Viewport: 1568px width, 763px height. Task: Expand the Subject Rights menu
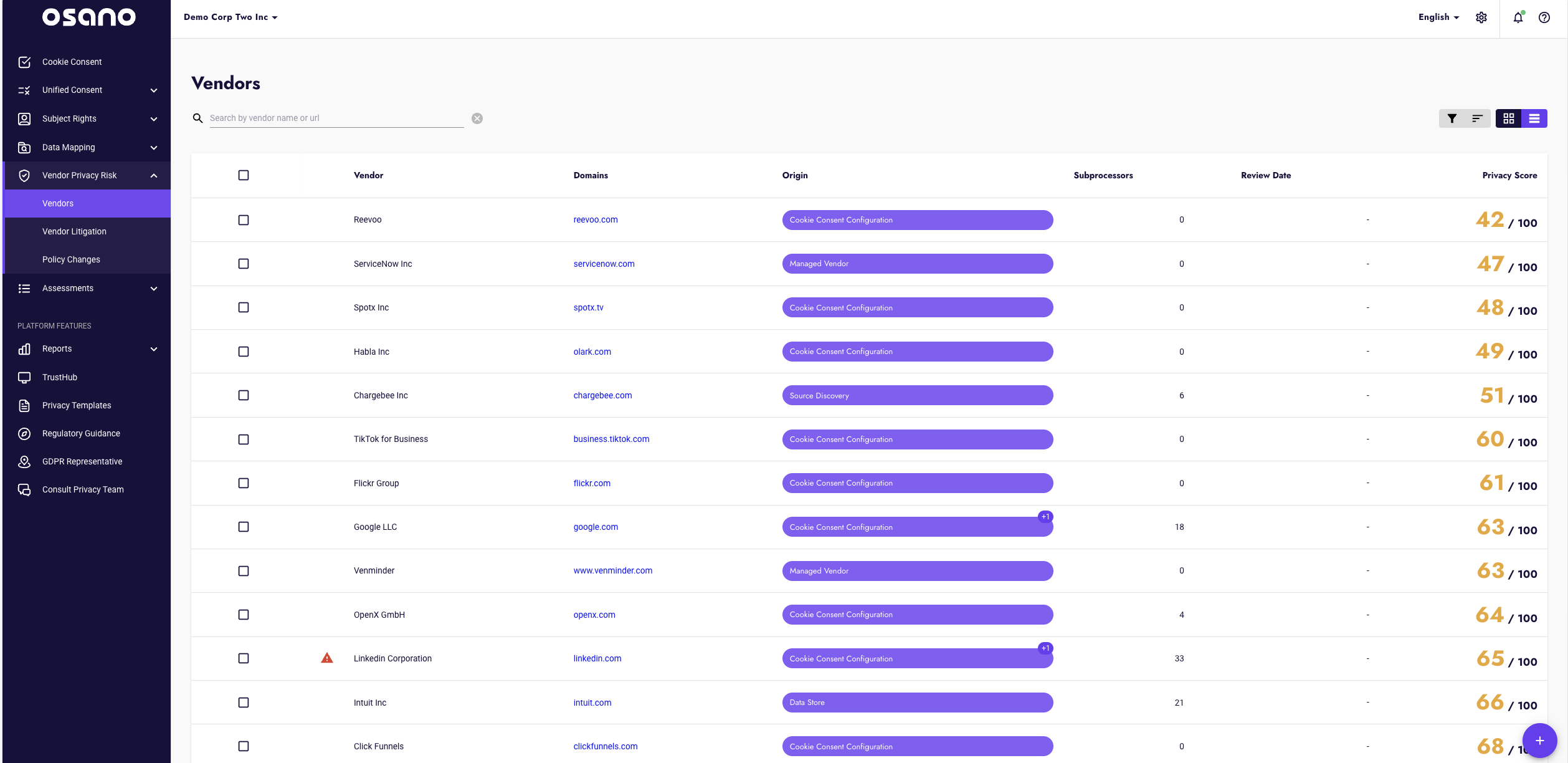click(87, 118)
